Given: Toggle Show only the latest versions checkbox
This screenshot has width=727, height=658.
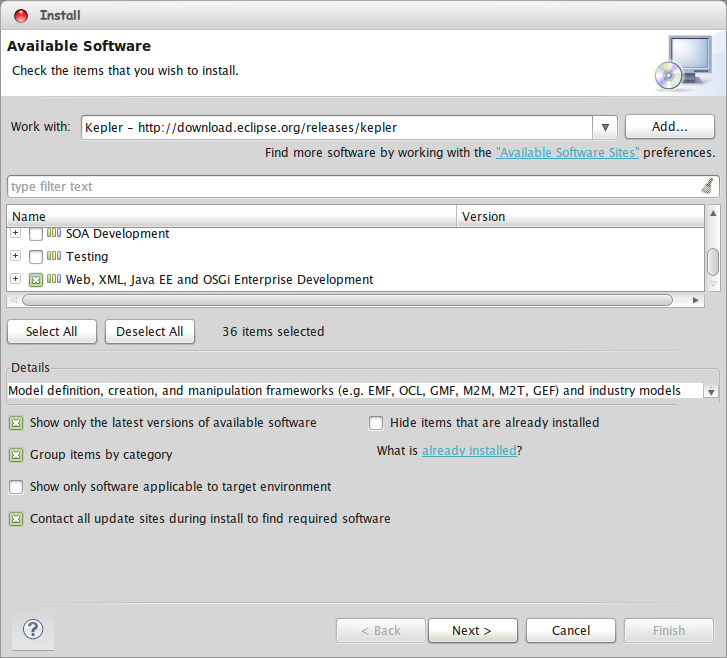Looking at the screenshot, I should click(x=16, y=423).
